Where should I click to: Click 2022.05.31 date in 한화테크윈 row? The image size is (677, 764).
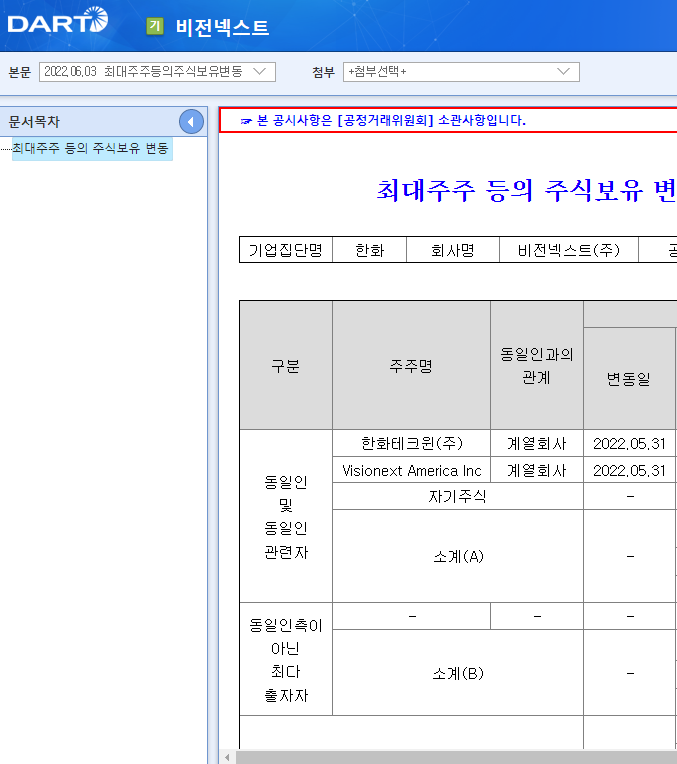pos(629,443)
